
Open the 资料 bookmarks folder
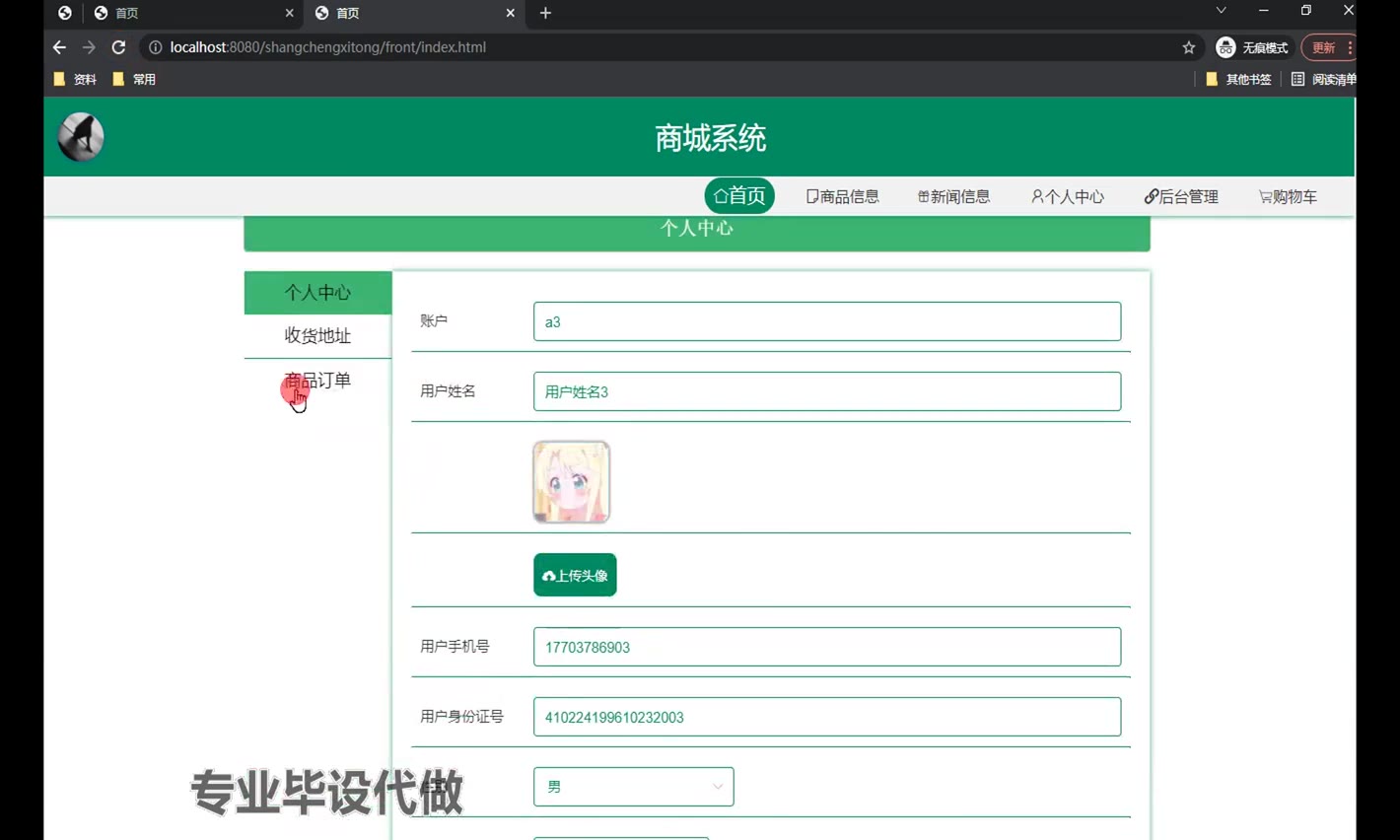[76, 79]
